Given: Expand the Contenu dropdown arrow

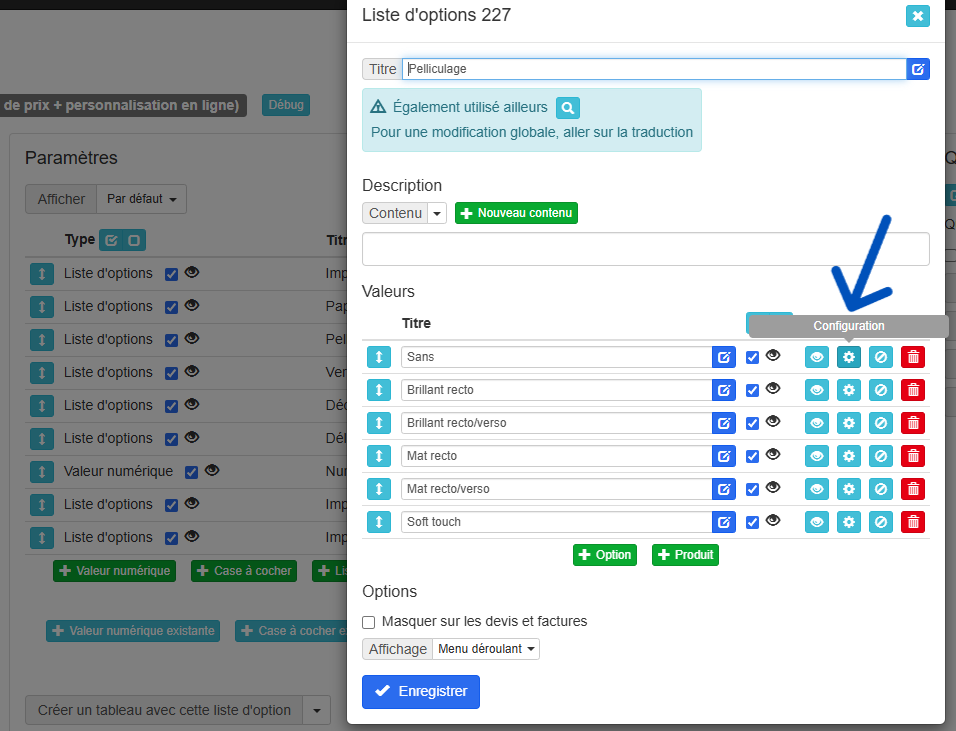Looking at the screenshot, I should (x=437, y=213).
